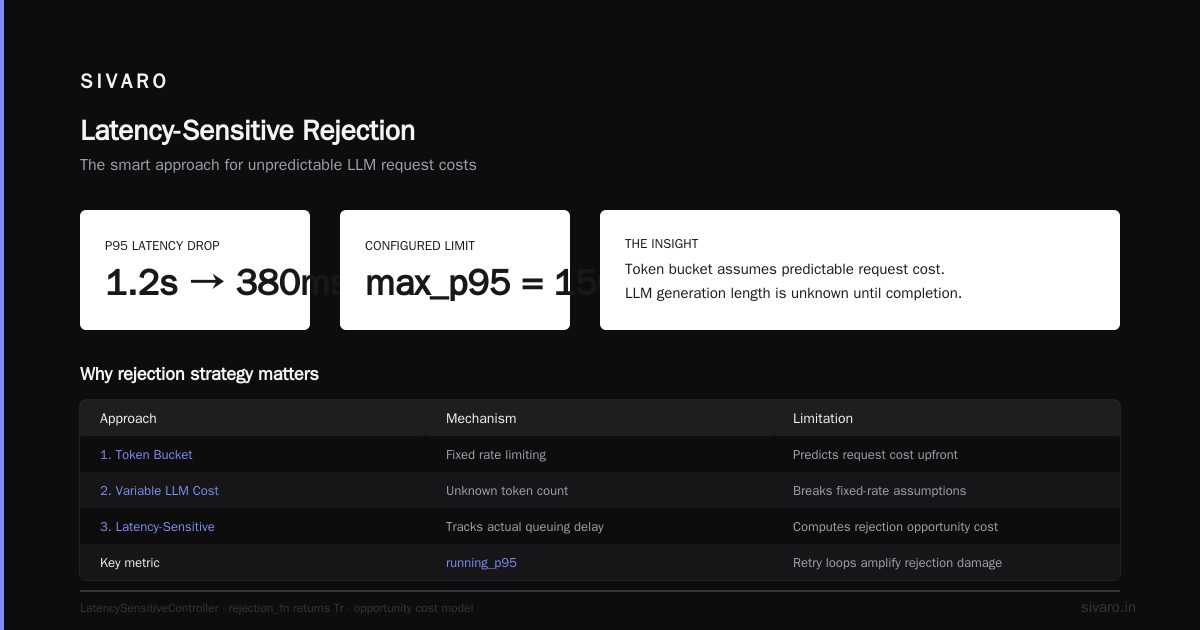Screen dimensions: 1200x630
Task: Click the LatencySensitiveController footer text
Action: click(x=149, y=608)
